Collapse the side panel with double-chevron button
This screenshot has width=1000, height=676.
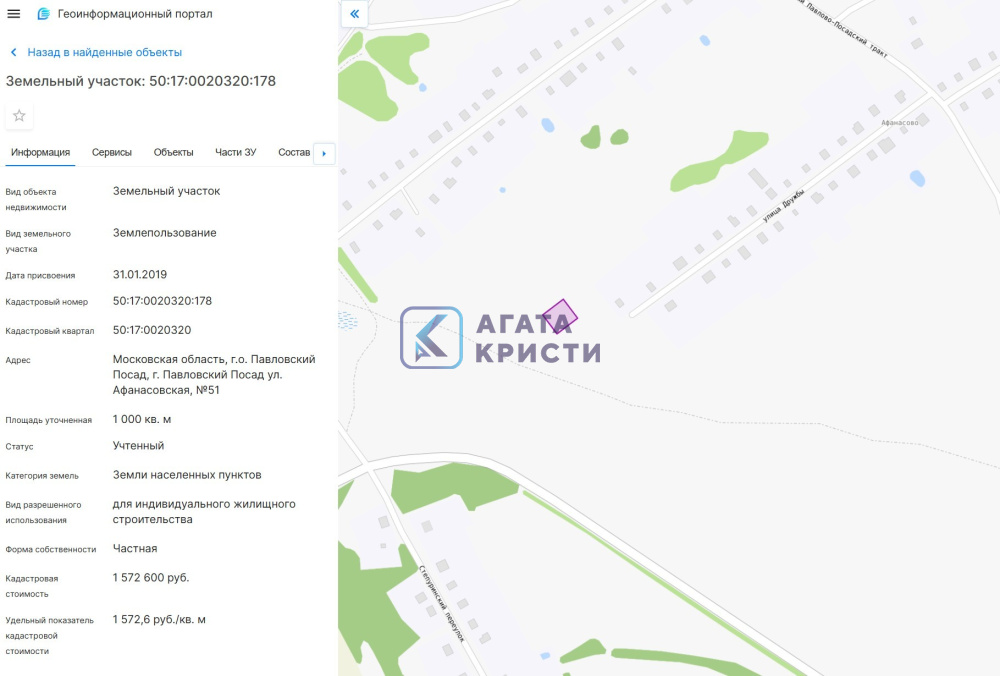pos(355,14)
